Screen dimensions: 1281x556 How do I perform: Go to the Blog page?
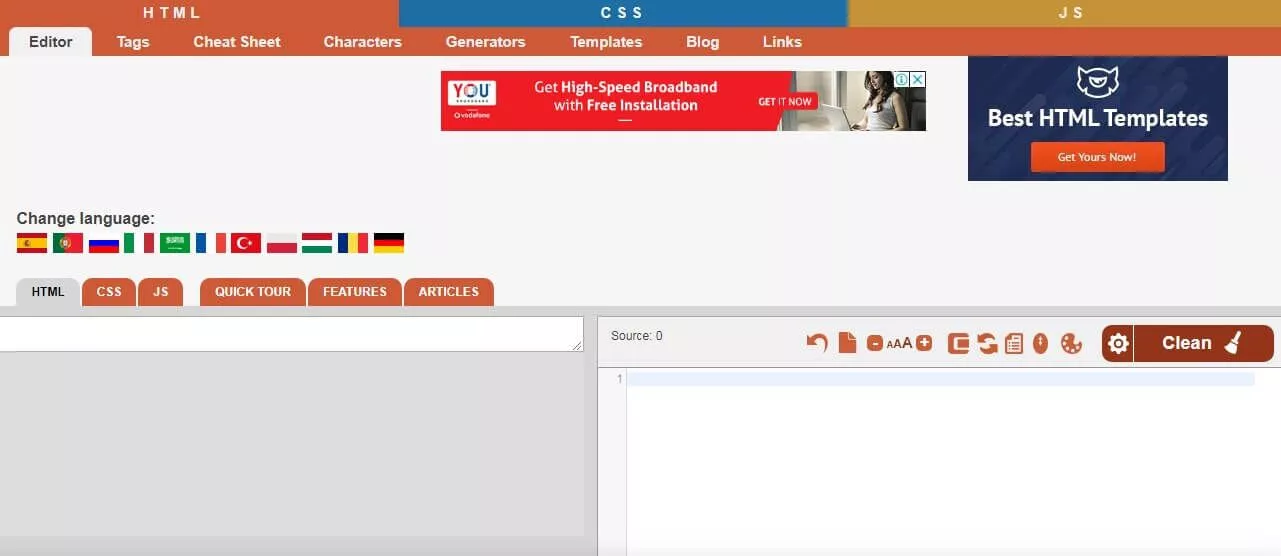pos(703,42)
